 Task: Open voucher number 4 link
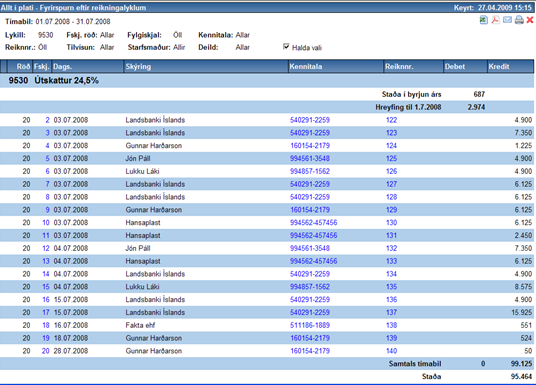47,146
